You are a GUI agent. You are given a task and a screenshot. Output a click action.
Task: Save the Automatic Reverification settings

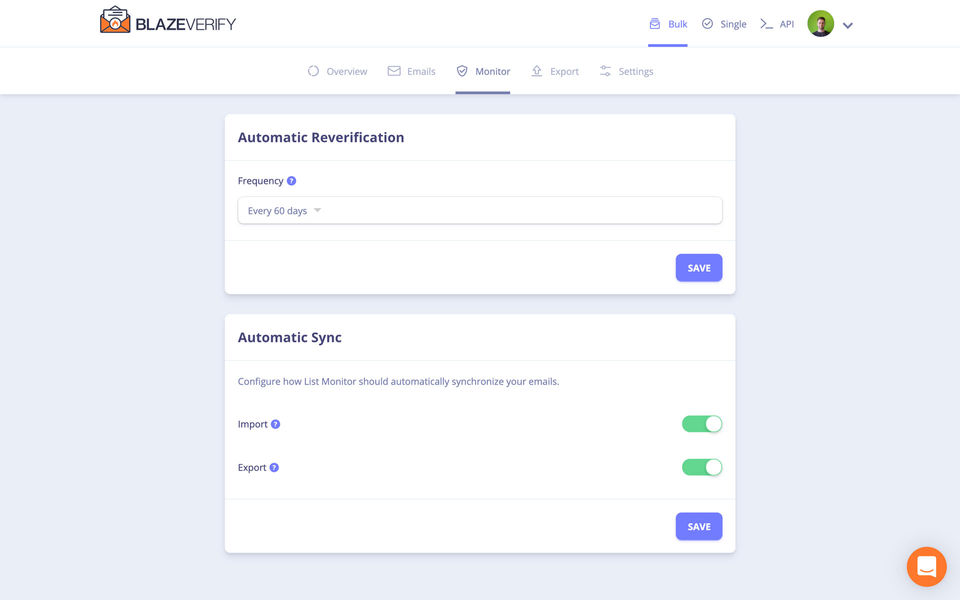[699, 268]
